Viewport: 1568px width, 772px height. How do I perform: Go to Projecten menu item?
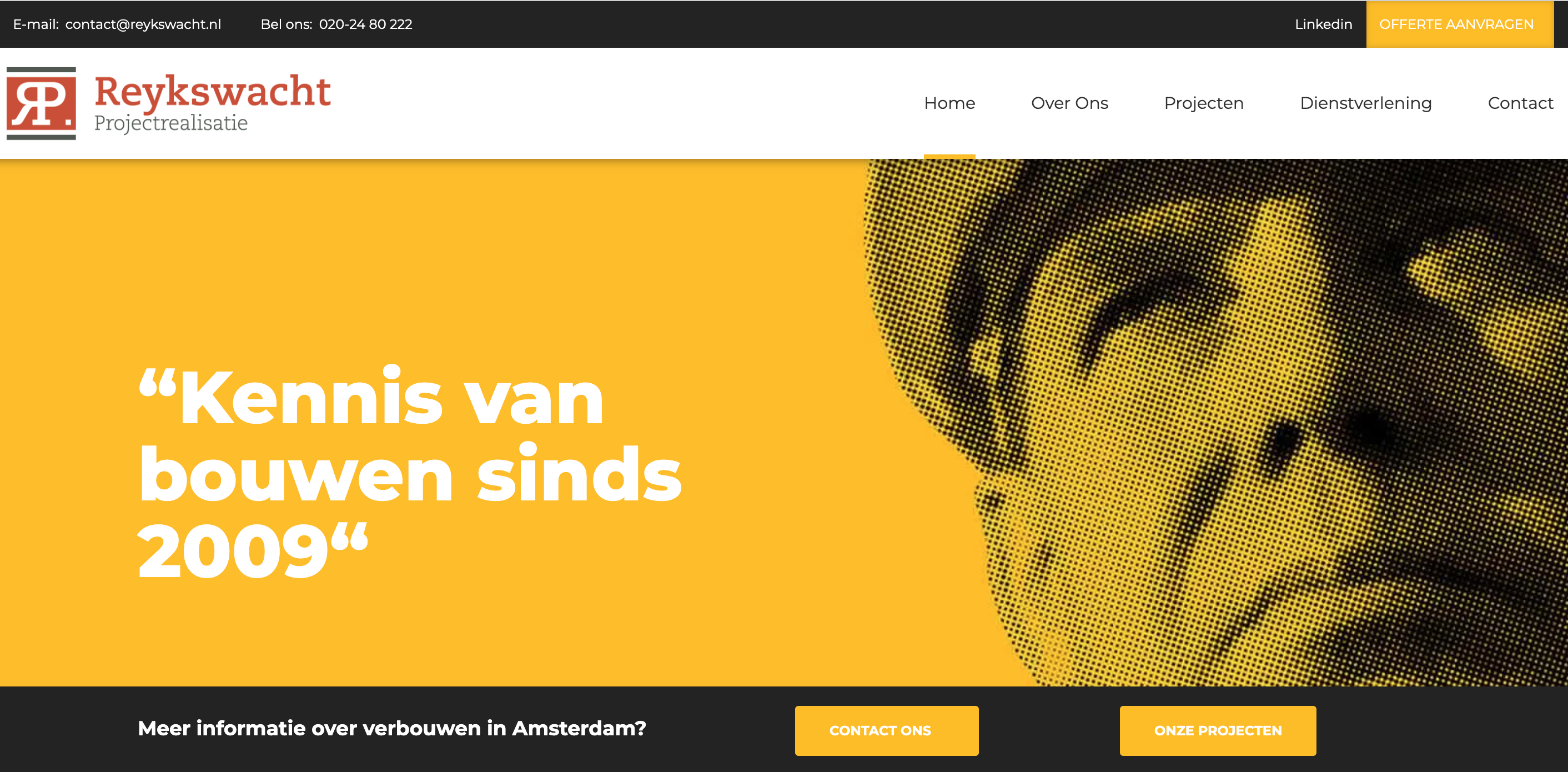(1203, 103)
